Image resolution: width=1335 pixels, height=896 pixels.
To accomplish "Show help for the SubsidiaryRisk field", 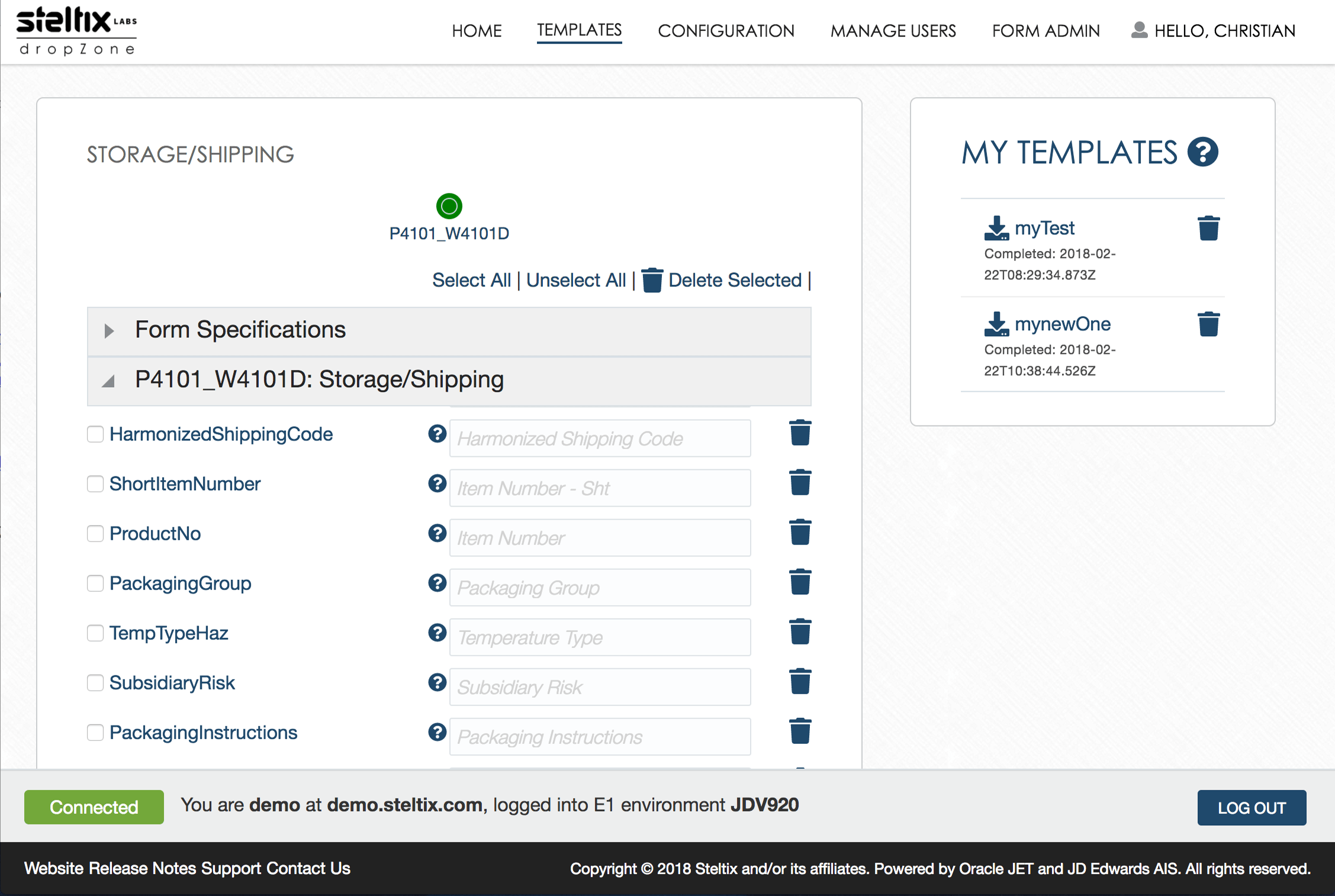I will [437, 682].
